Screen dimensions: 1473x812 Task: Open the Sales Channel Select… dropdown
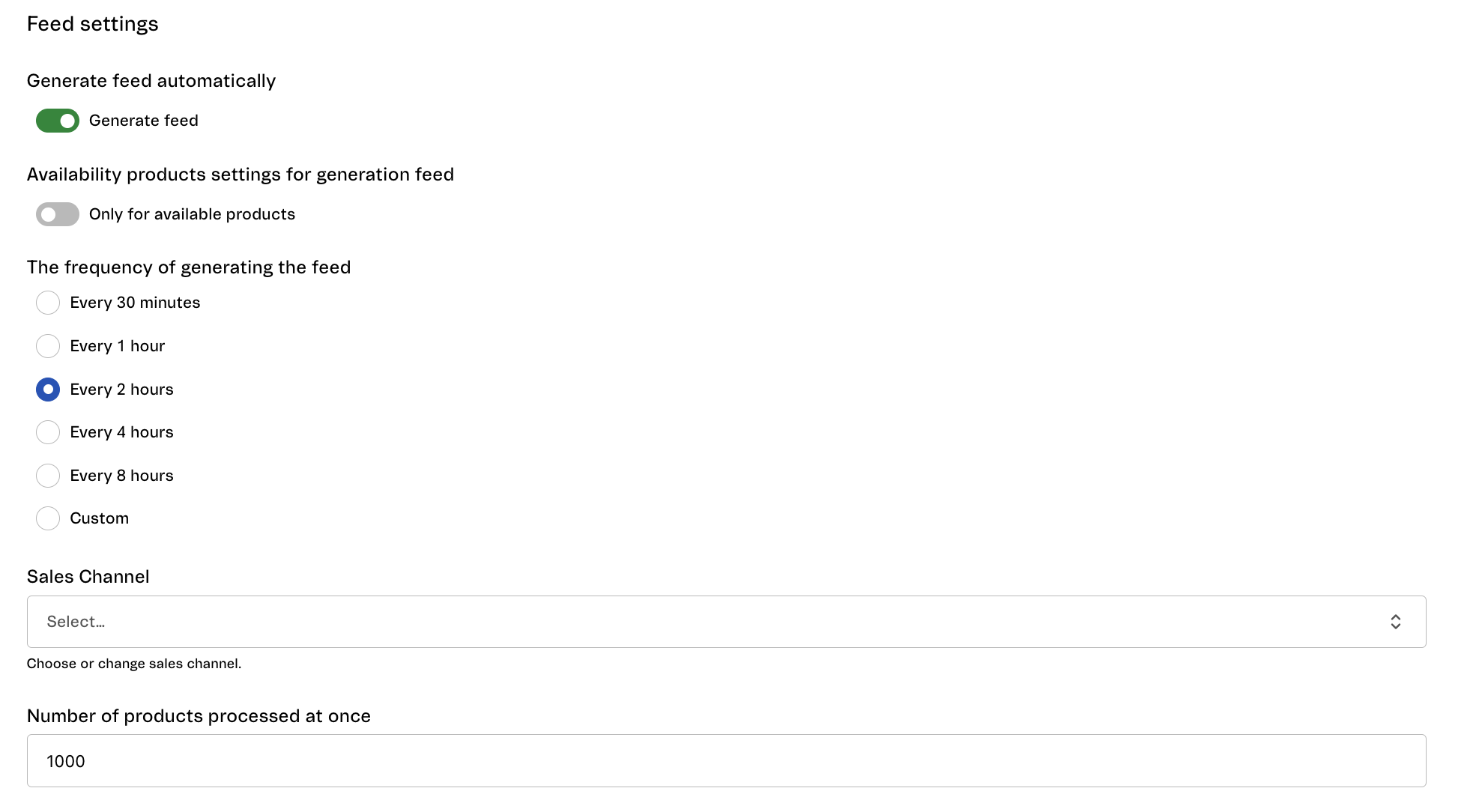tap(726, 622)
